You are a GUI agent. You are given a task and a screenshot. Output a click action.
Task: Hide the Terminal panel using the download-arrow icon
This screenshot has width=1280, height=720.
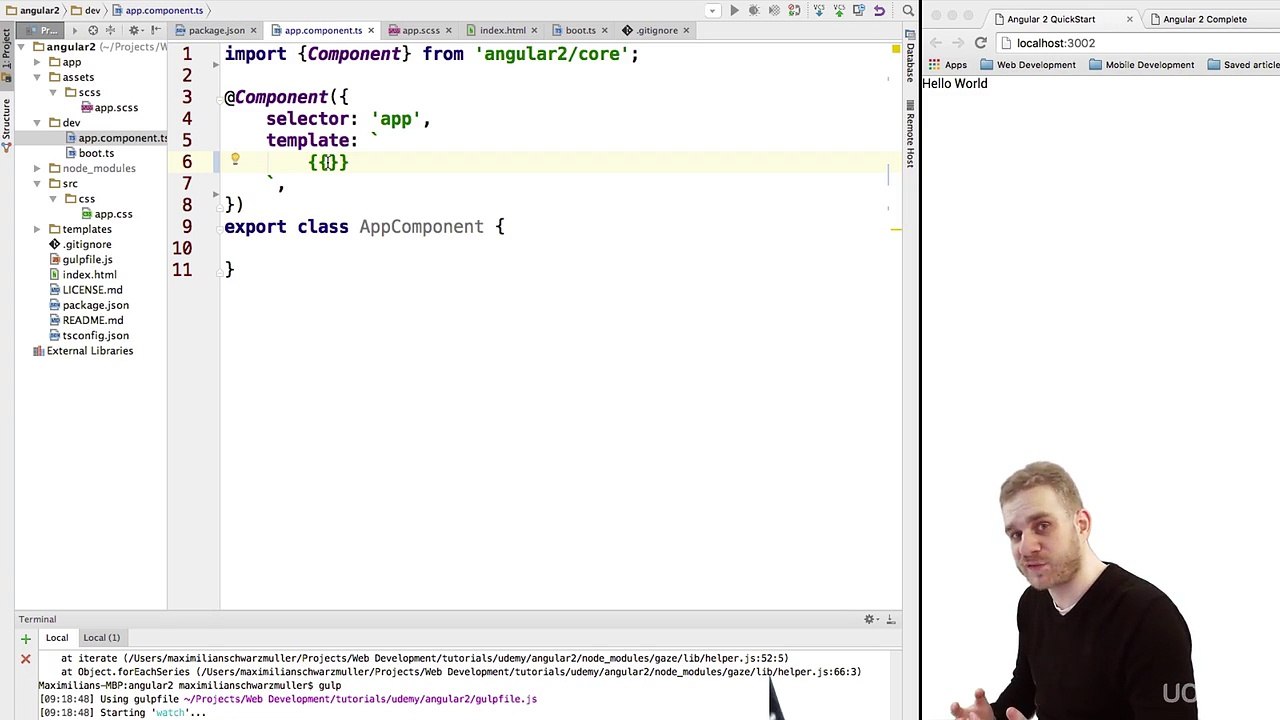point(890,619)
